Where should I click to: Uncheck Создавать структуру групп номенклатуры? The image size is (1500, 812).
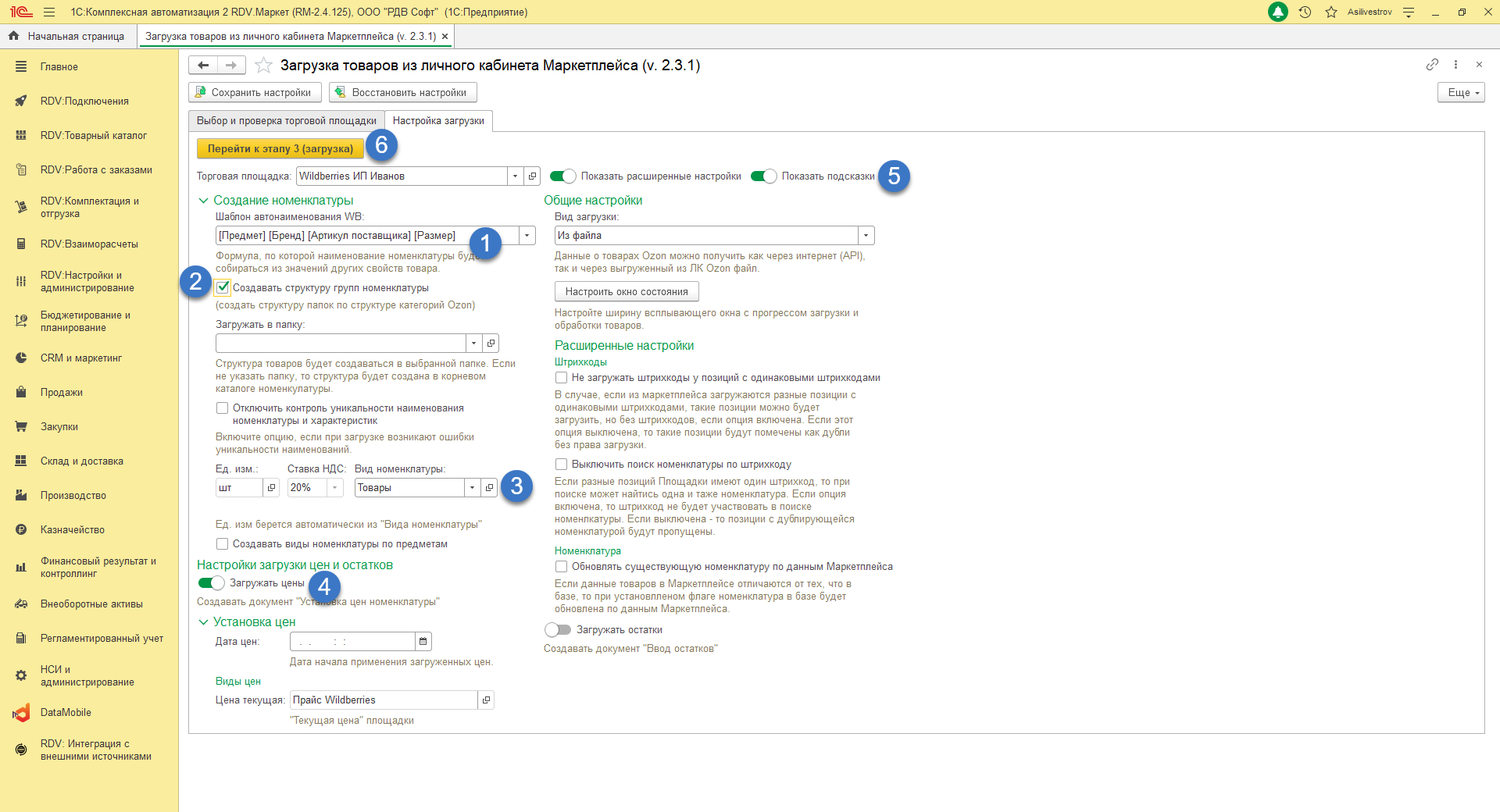pos(223,287)
